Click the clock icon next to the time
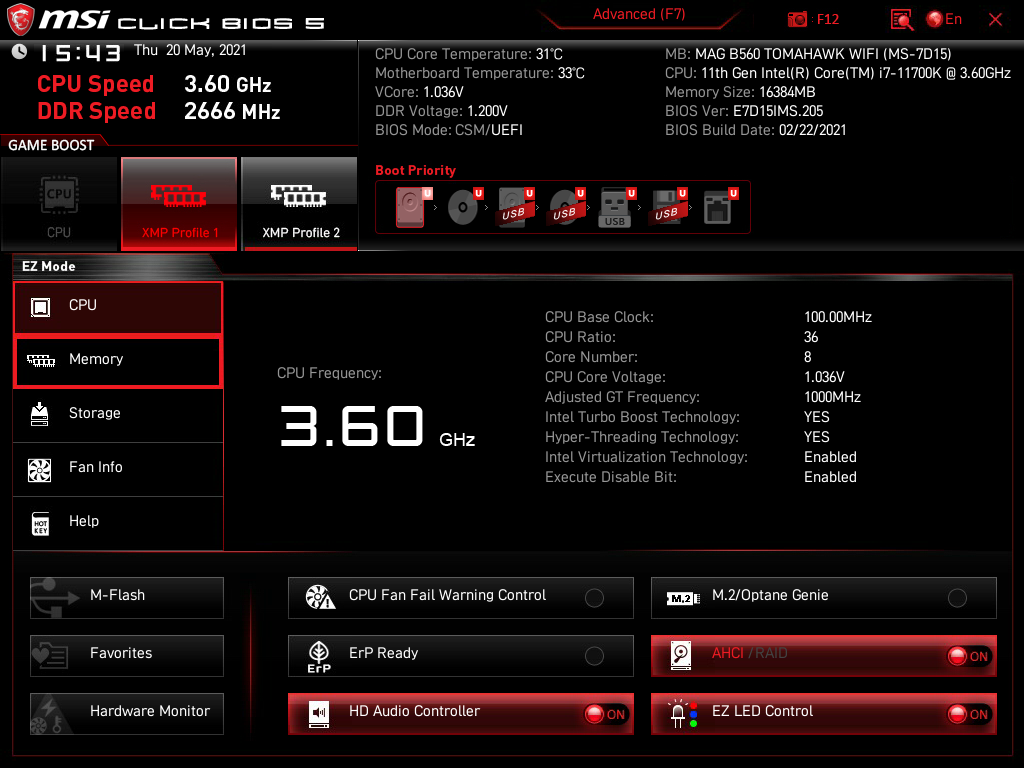The image size is (1024, 768). pyautogui.click(x=20, y=51)
